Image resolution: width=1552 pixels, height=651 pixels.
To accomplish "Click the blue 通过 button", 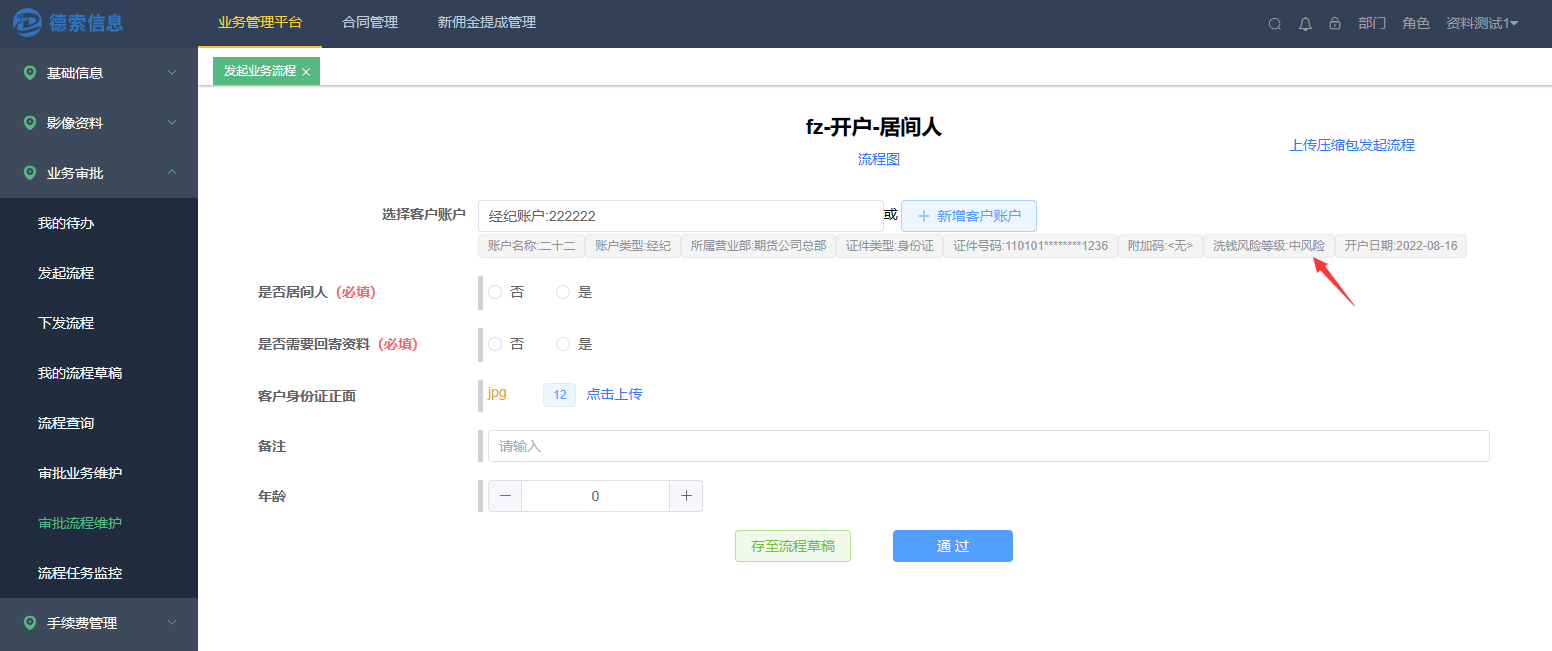I will (953, 546).
